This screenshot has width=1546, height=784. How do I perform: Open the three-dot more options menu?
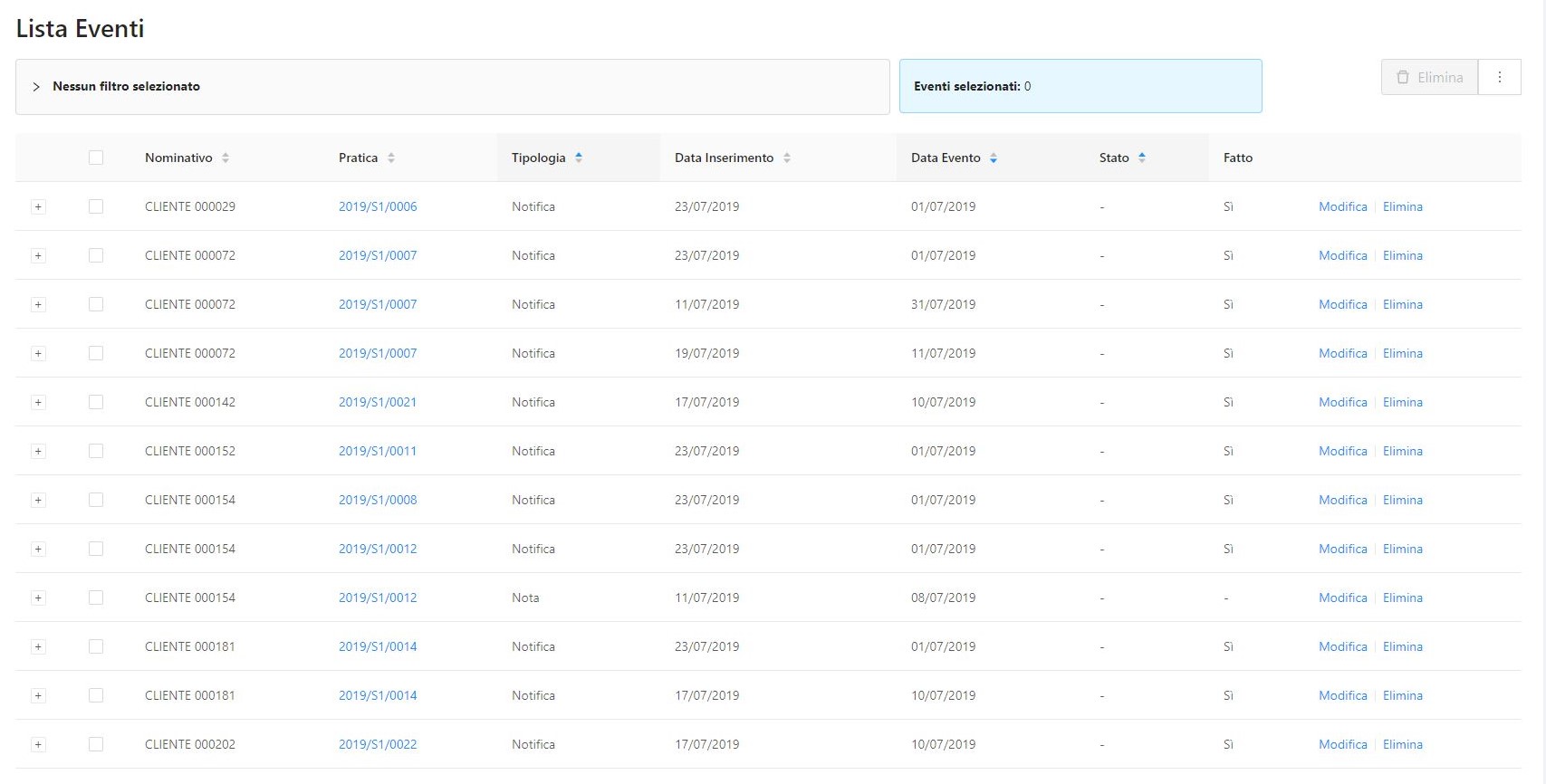click(1500, 78)
